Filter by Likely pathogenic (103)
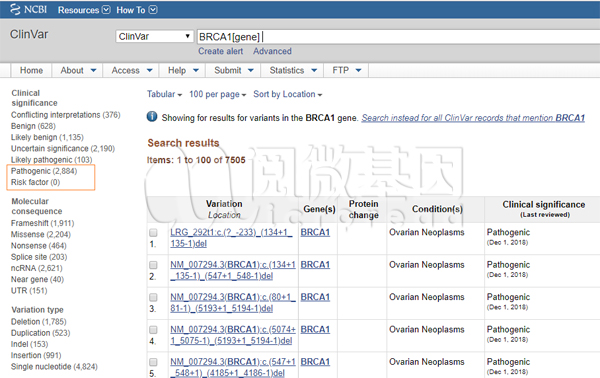Viewport: 600px width, 378px height. (x=51, y=160)
